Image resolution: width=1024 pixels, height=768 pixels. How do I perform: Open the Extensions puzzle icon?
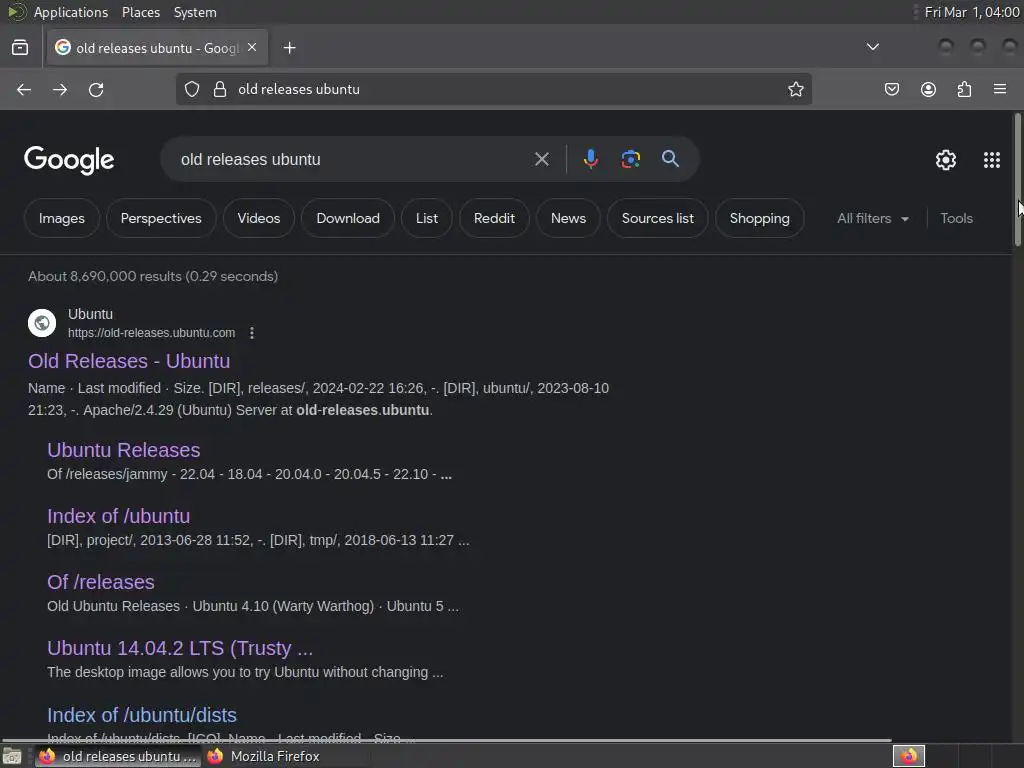click(964, 89)
